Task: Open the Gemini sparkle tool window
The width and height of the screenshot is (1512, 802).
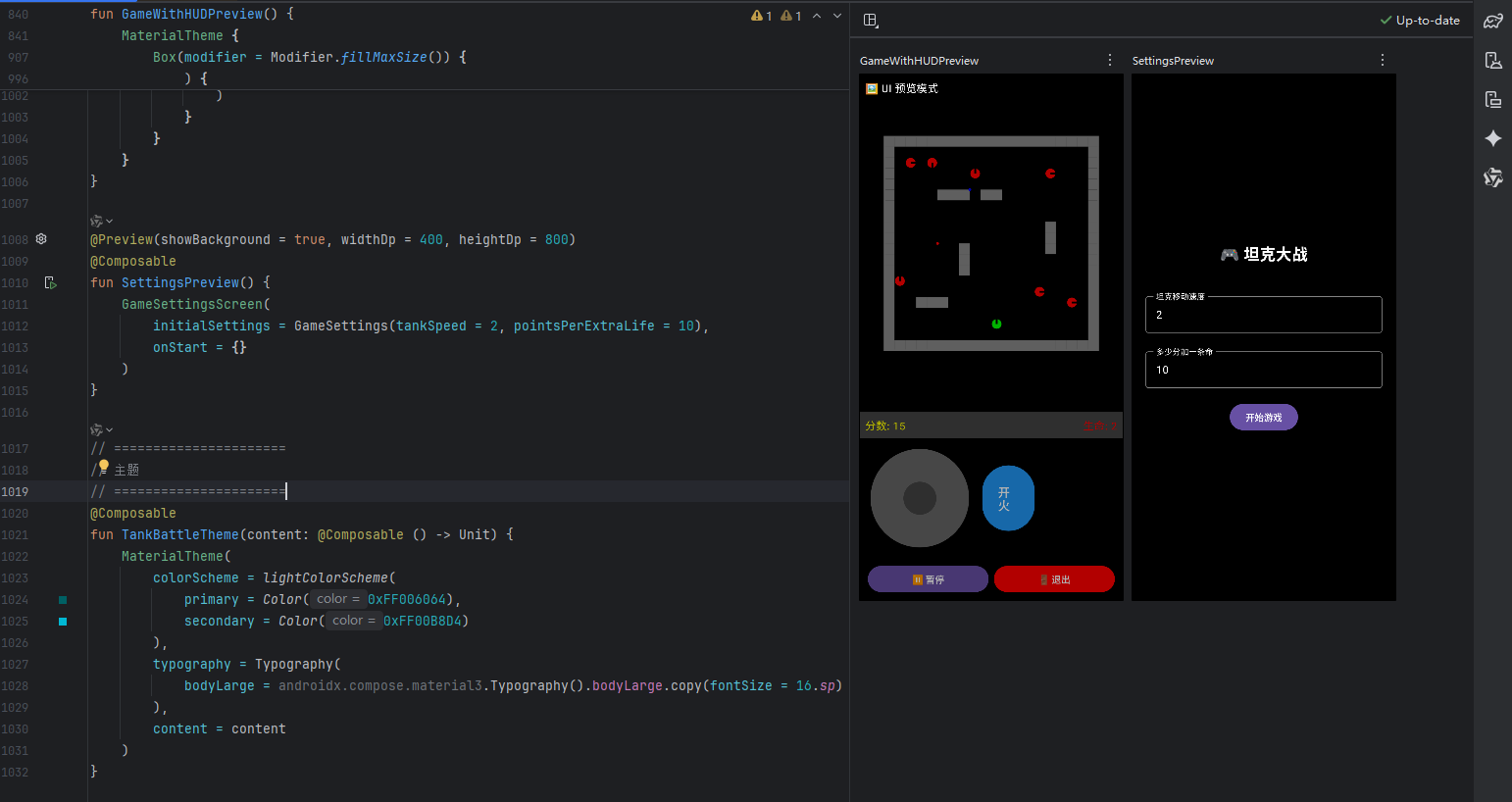Action: 1492,138
